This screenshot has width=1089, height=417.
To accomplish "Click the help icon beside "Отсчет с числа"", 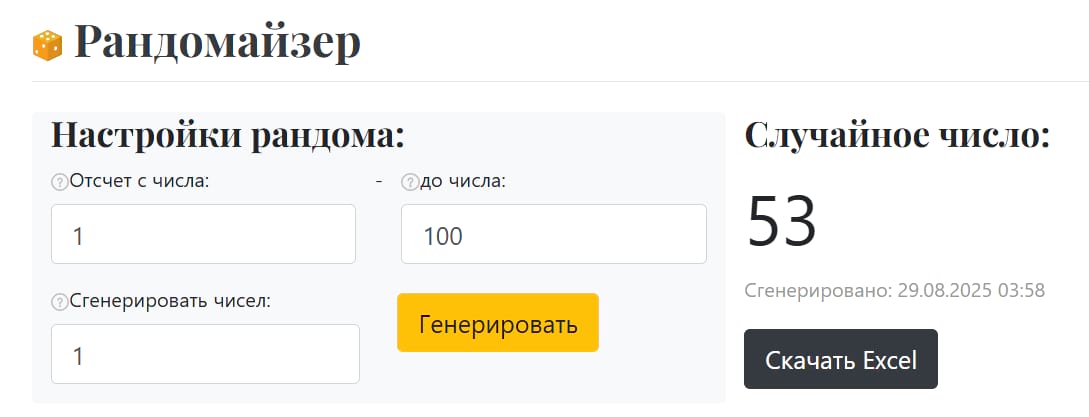I will pyautogui.click(x=59, y=182).
